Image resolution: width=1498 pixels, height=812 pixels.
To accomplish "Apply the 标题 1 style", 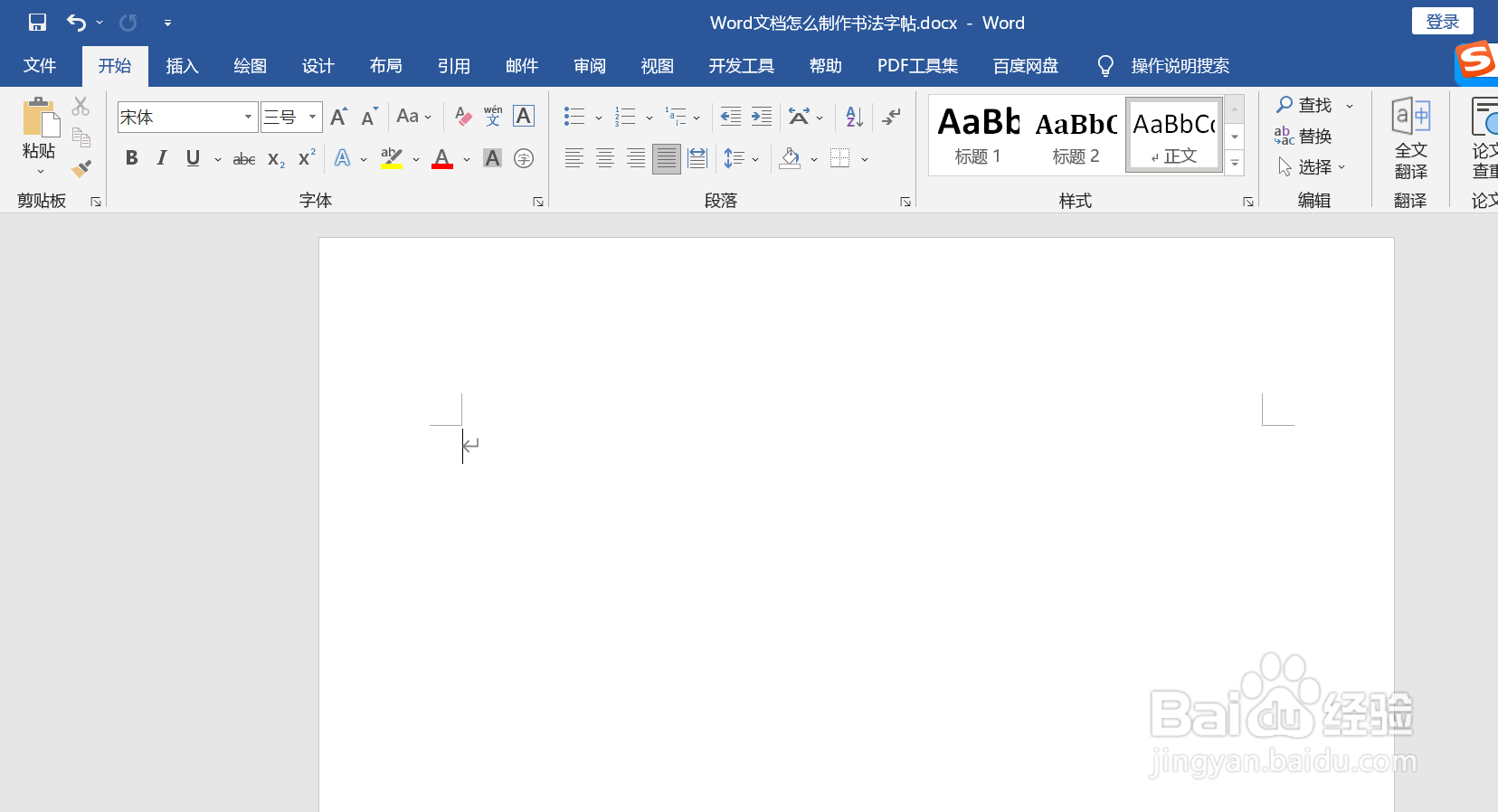I will click(979, 134).
